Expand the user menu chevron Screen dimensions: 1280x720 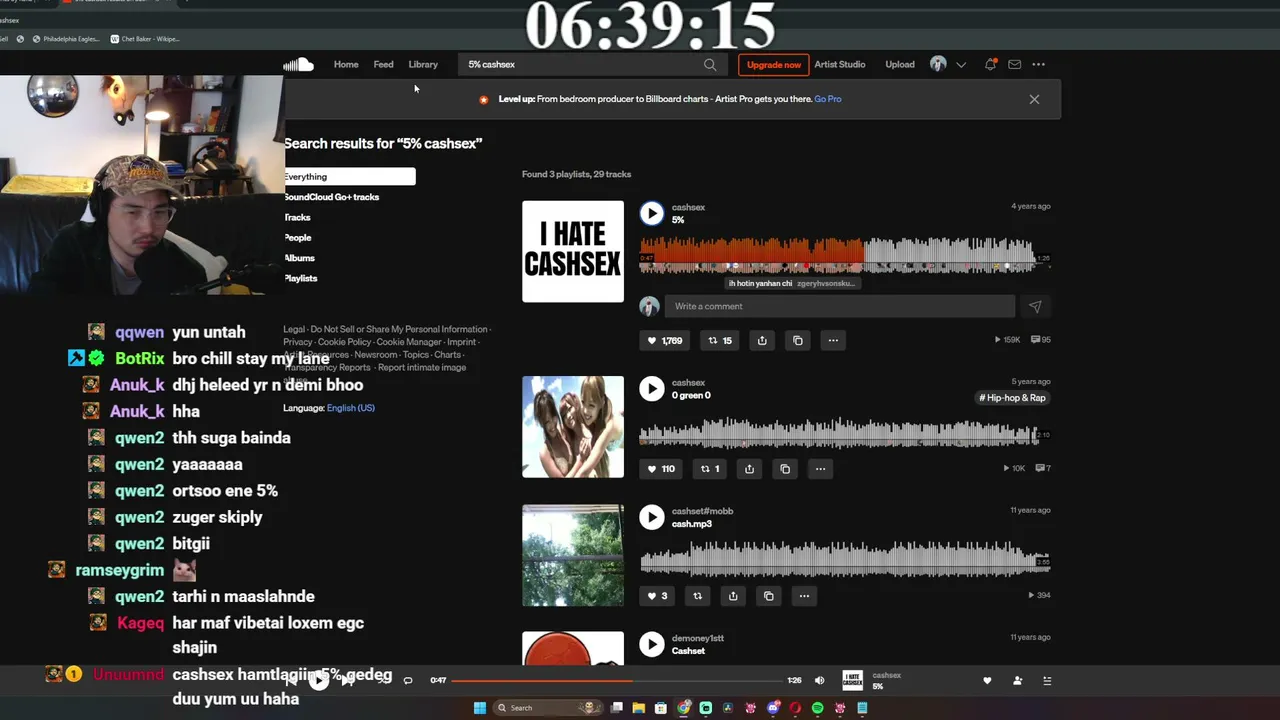(961, 65)
